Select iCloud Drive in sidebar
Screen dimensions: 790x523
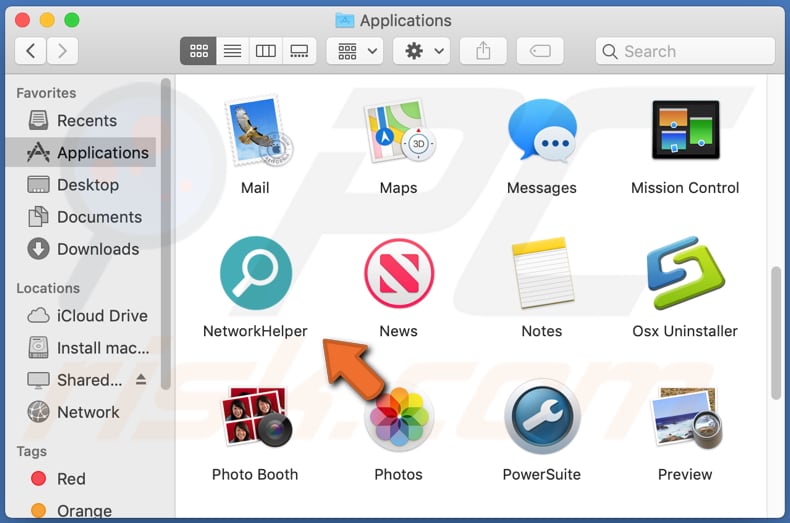101,316
